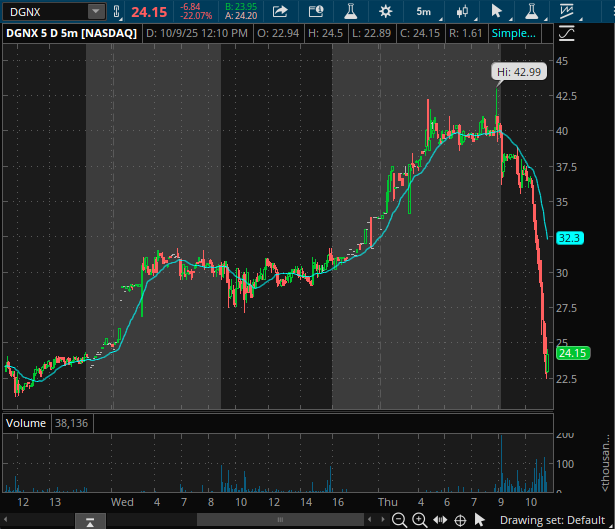Select pointer arrow in top toolbar
The image size is (615, 529).
(x=497, y=11)
